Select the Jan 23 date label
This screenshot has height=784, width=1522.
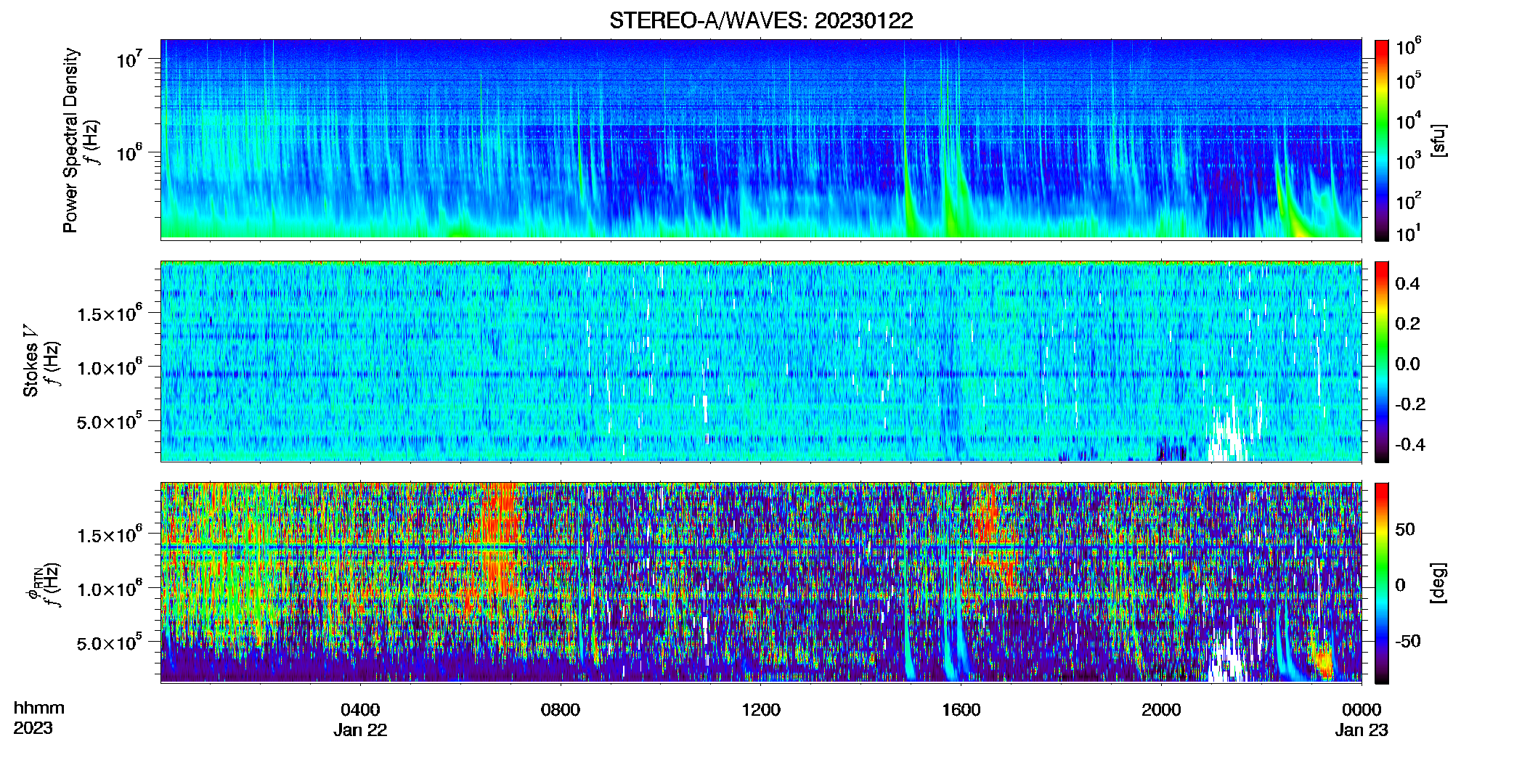[x=1362, y=730]
